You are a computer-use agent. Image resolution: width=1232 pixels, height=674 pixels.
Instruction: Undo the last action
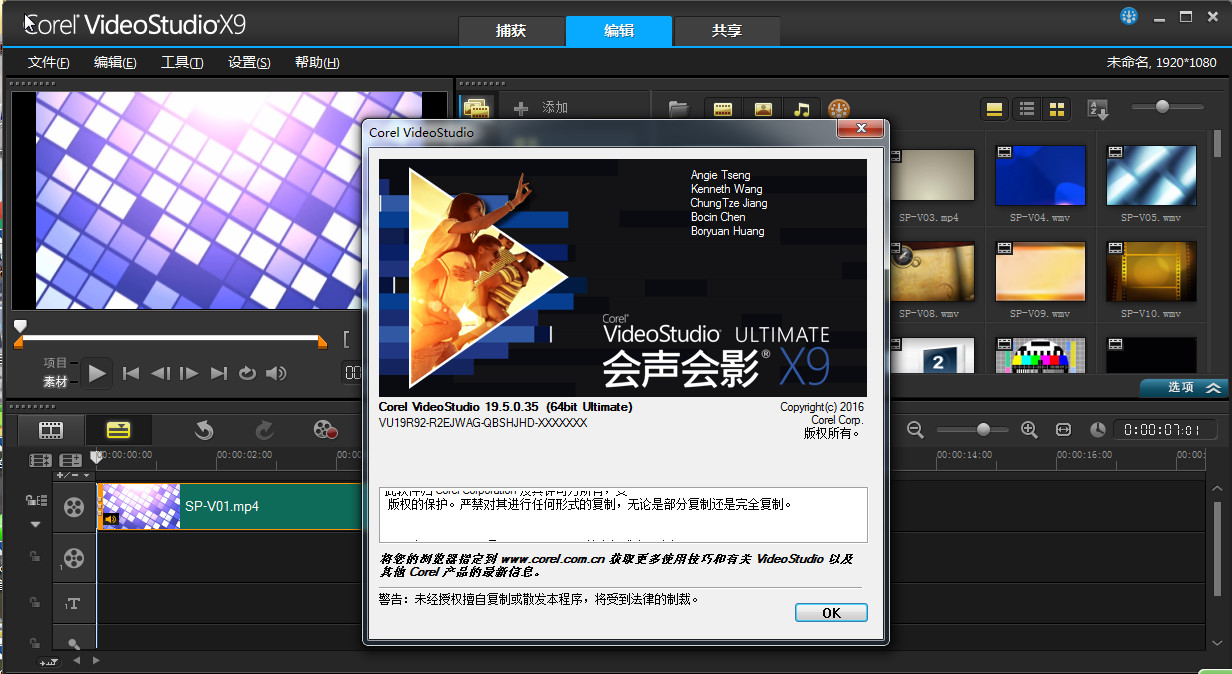[204, 430]
